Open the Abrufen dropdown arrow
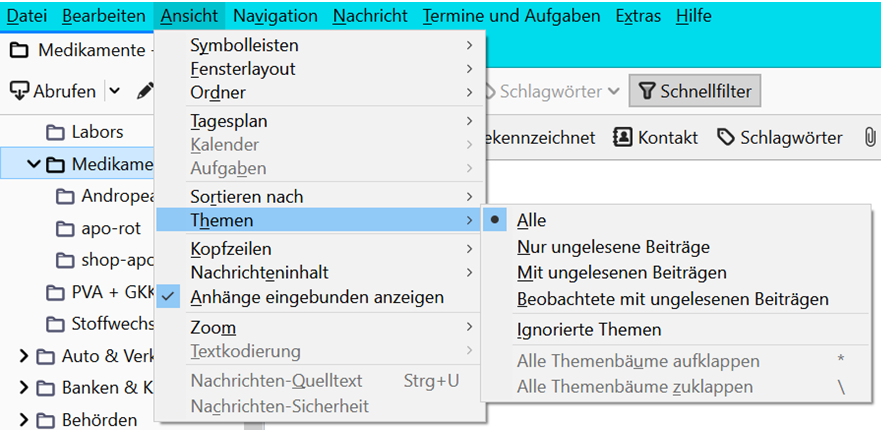 pos(114,91)
